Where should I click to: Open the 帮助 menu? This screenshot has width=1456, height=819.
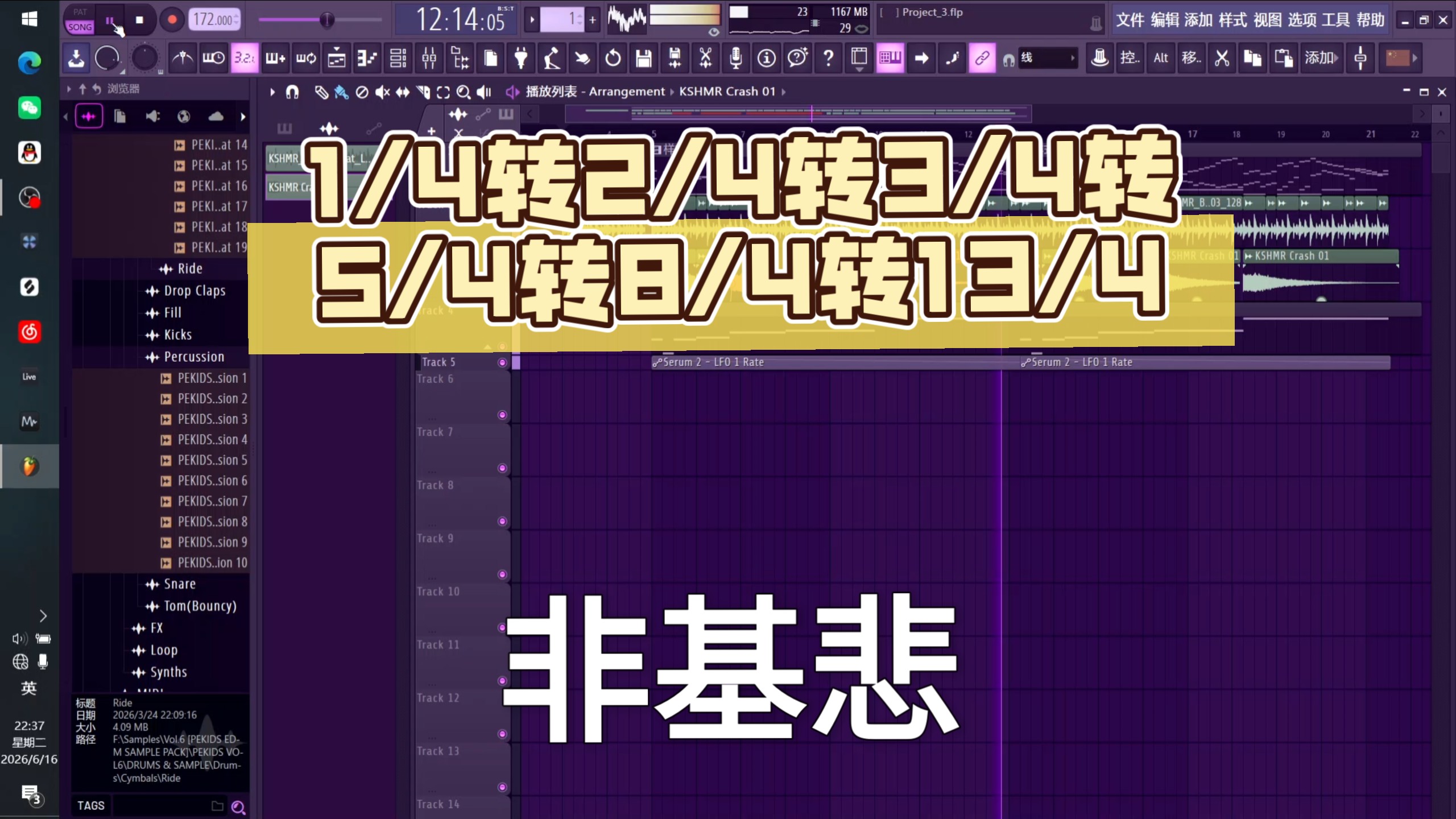point(1370,20)
